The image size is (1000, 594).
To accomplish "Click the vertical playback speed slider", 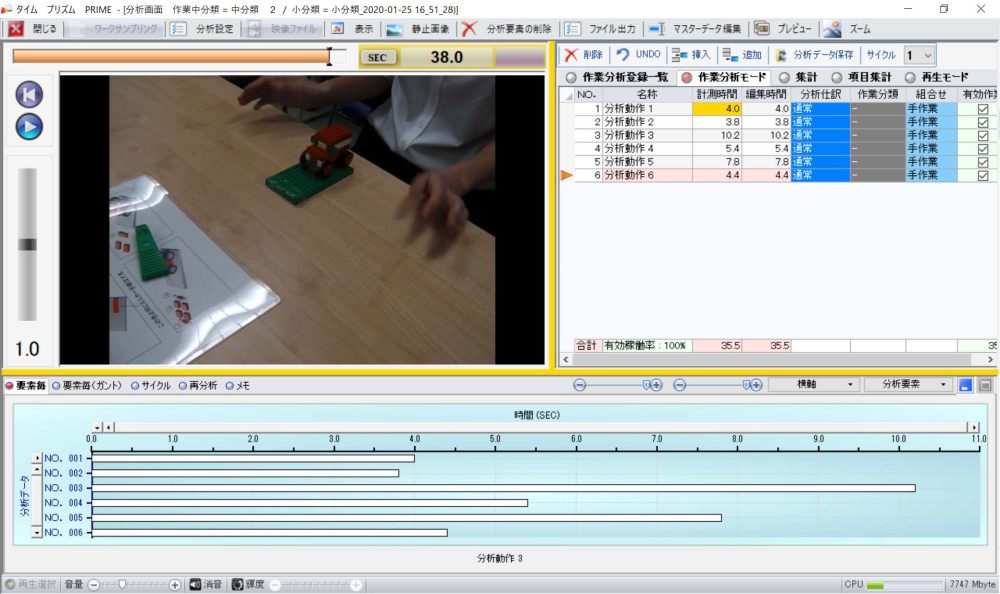I will click(x=28, y=244).
